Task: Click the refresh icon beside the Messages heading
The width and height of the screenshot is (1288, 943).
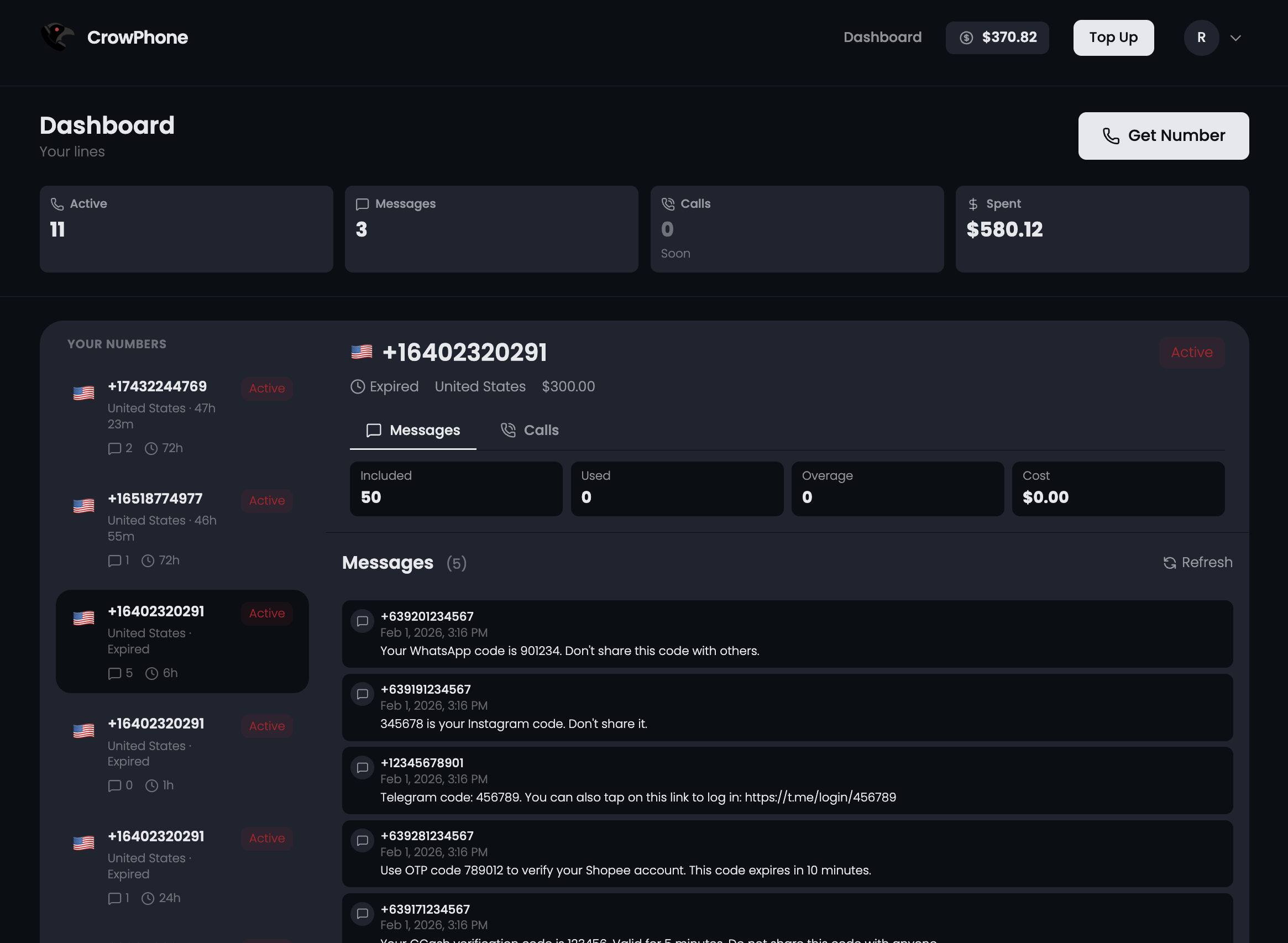Action: 1170,563
